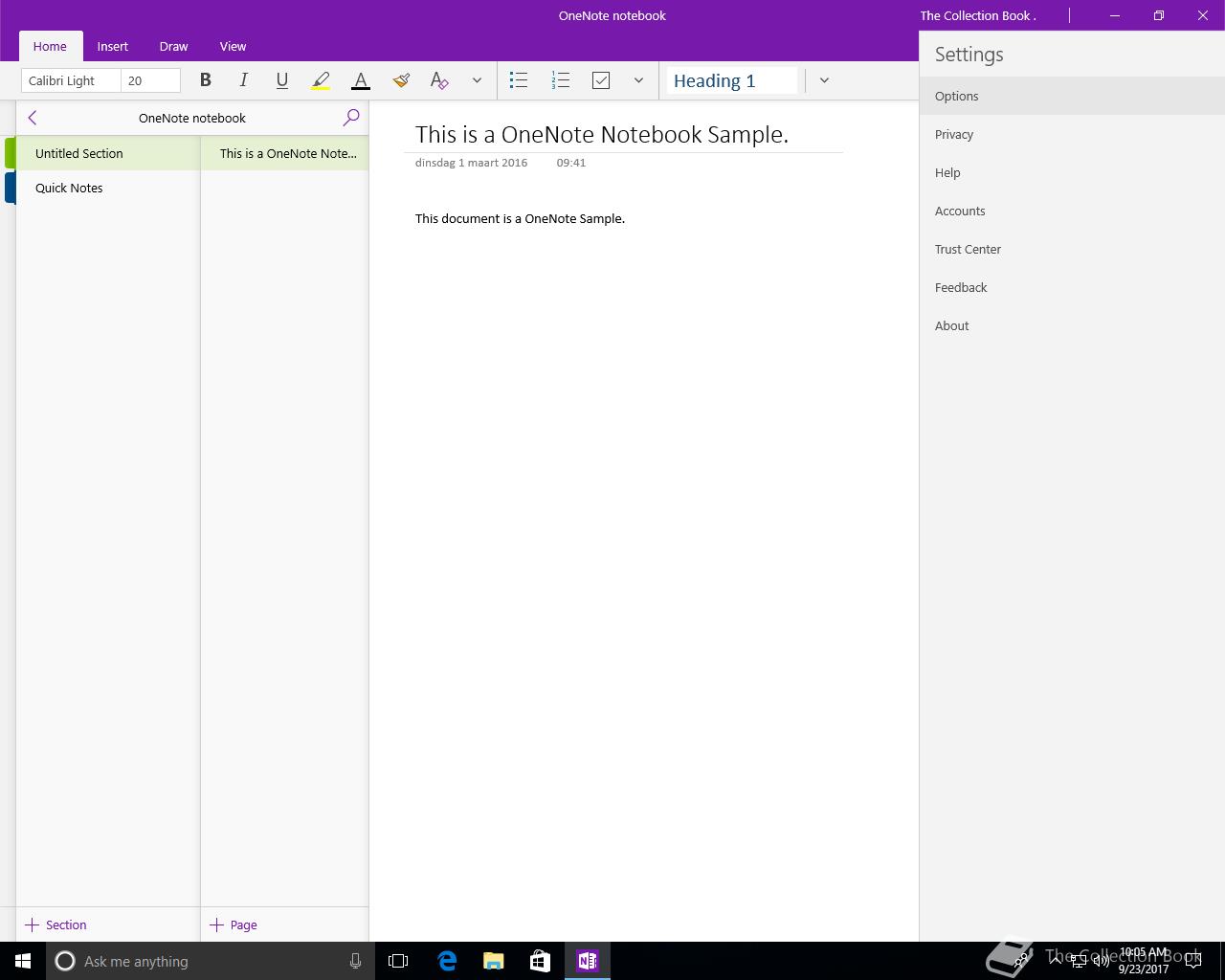Screen dimensions: 1225x980
Task: Open Help in Settings pane
Action: (x=1072, y=172)
